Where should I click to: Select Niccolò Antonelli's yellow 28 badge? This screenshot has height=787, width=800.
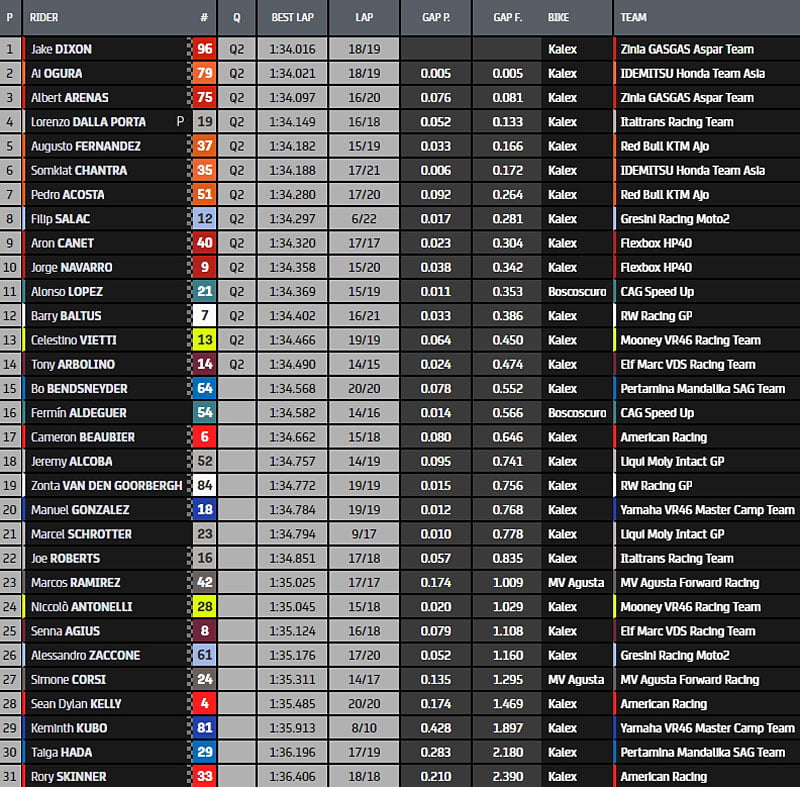(x=204, y=607)
